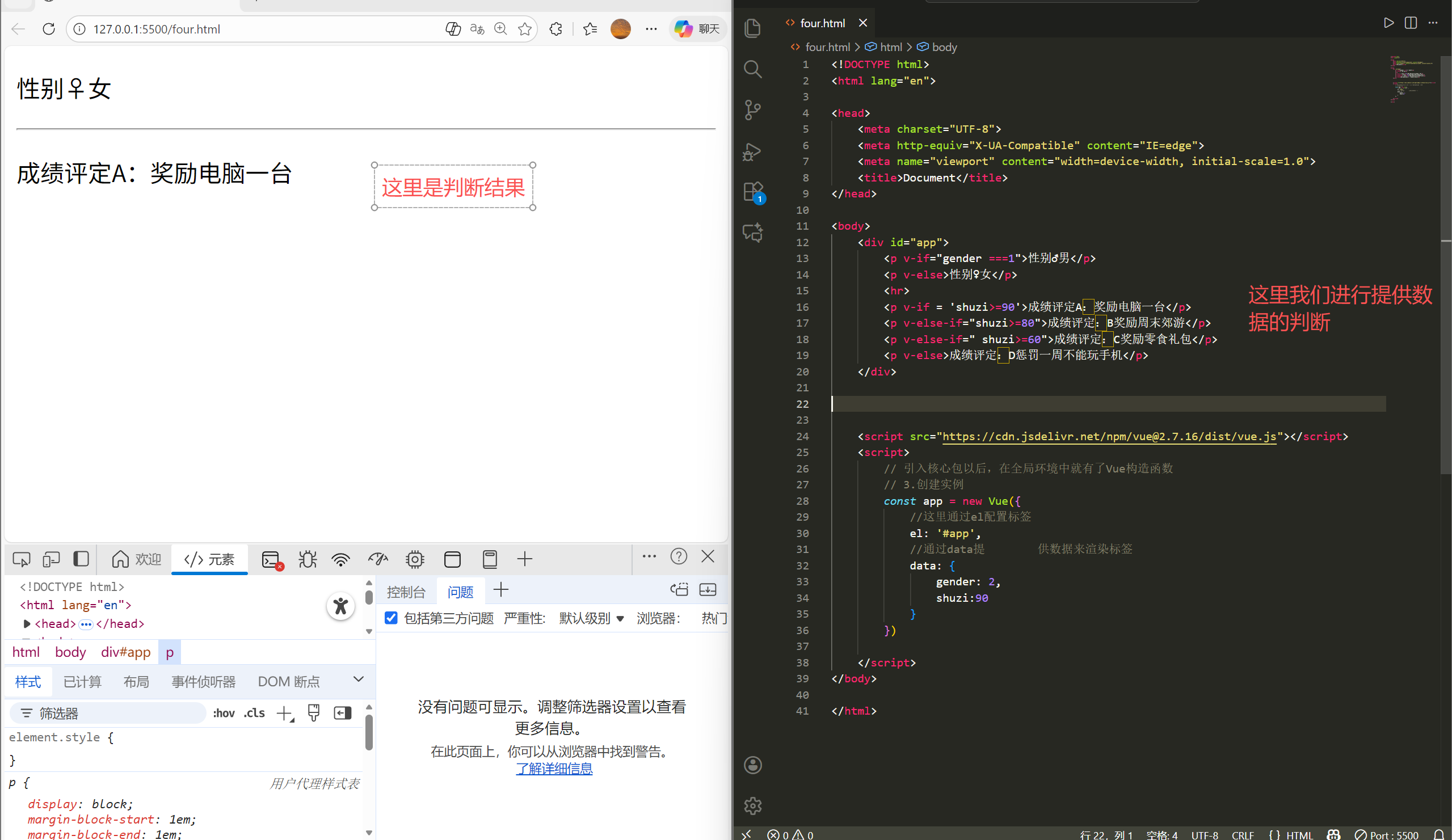
Task: Click the Run Code play button
Action: pos(1388,23)
